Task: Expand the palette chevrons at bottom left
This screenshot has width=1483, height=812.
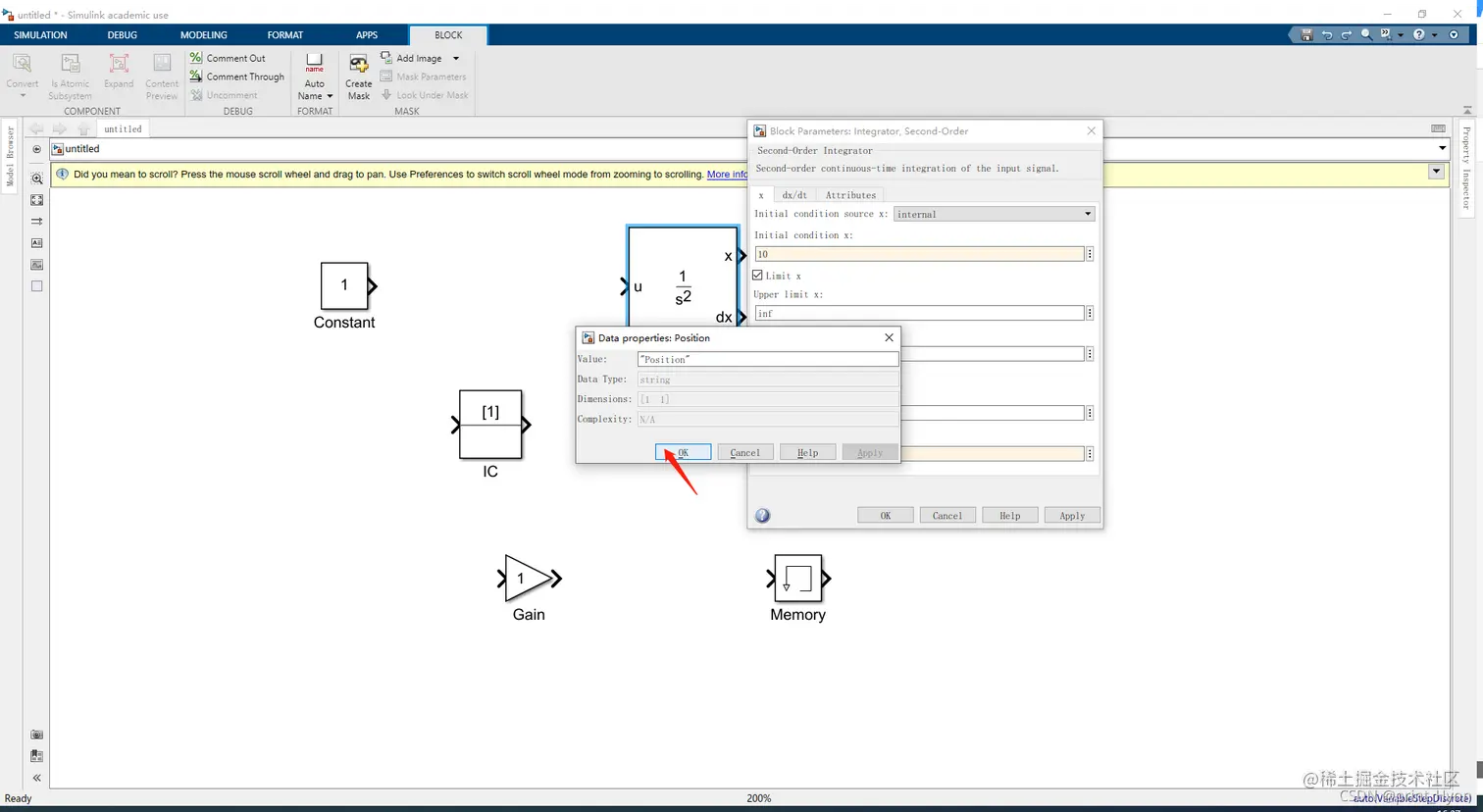Action: tap(36, 778)
